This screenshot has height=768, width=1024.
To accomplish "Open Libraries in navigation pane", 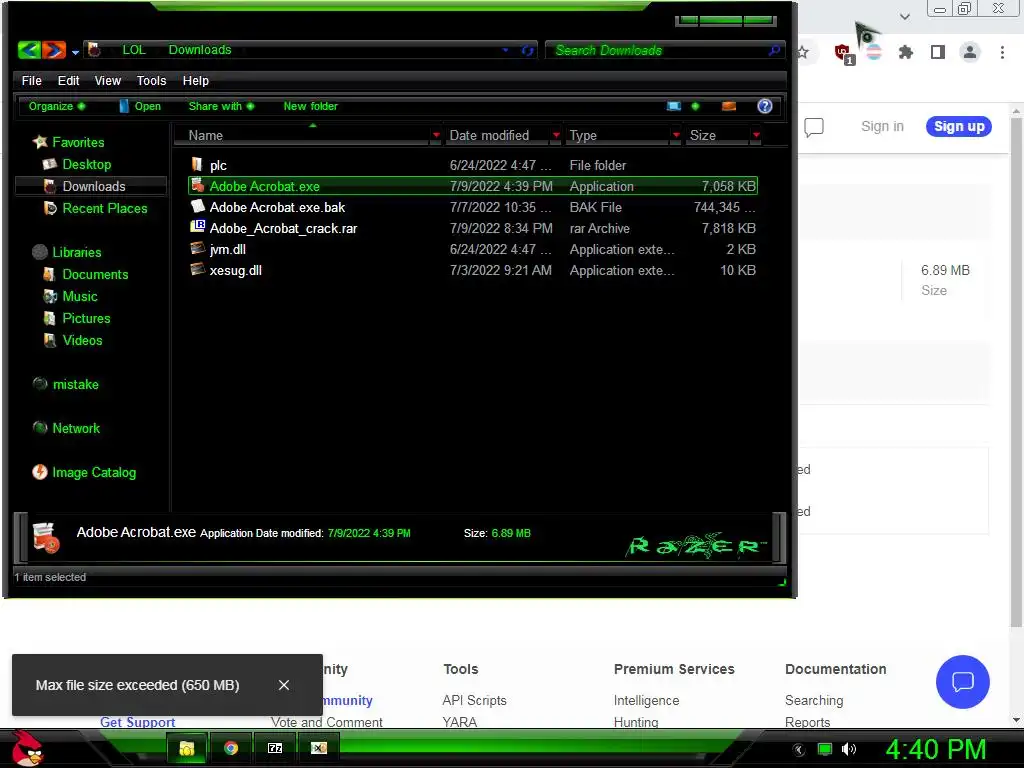I will point(76,252).
